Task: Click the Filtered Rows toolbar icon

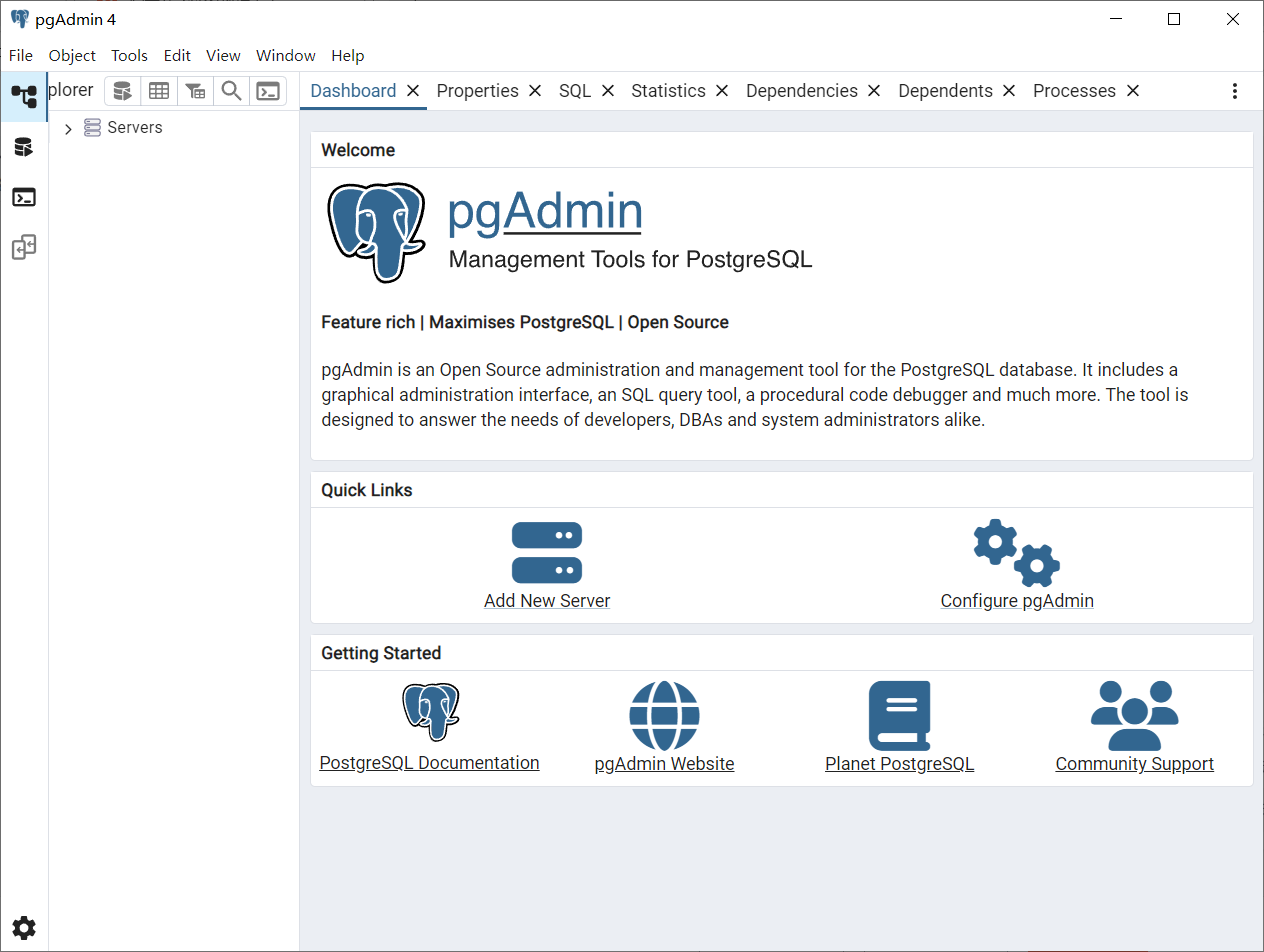Action: [x=195, y=91]
